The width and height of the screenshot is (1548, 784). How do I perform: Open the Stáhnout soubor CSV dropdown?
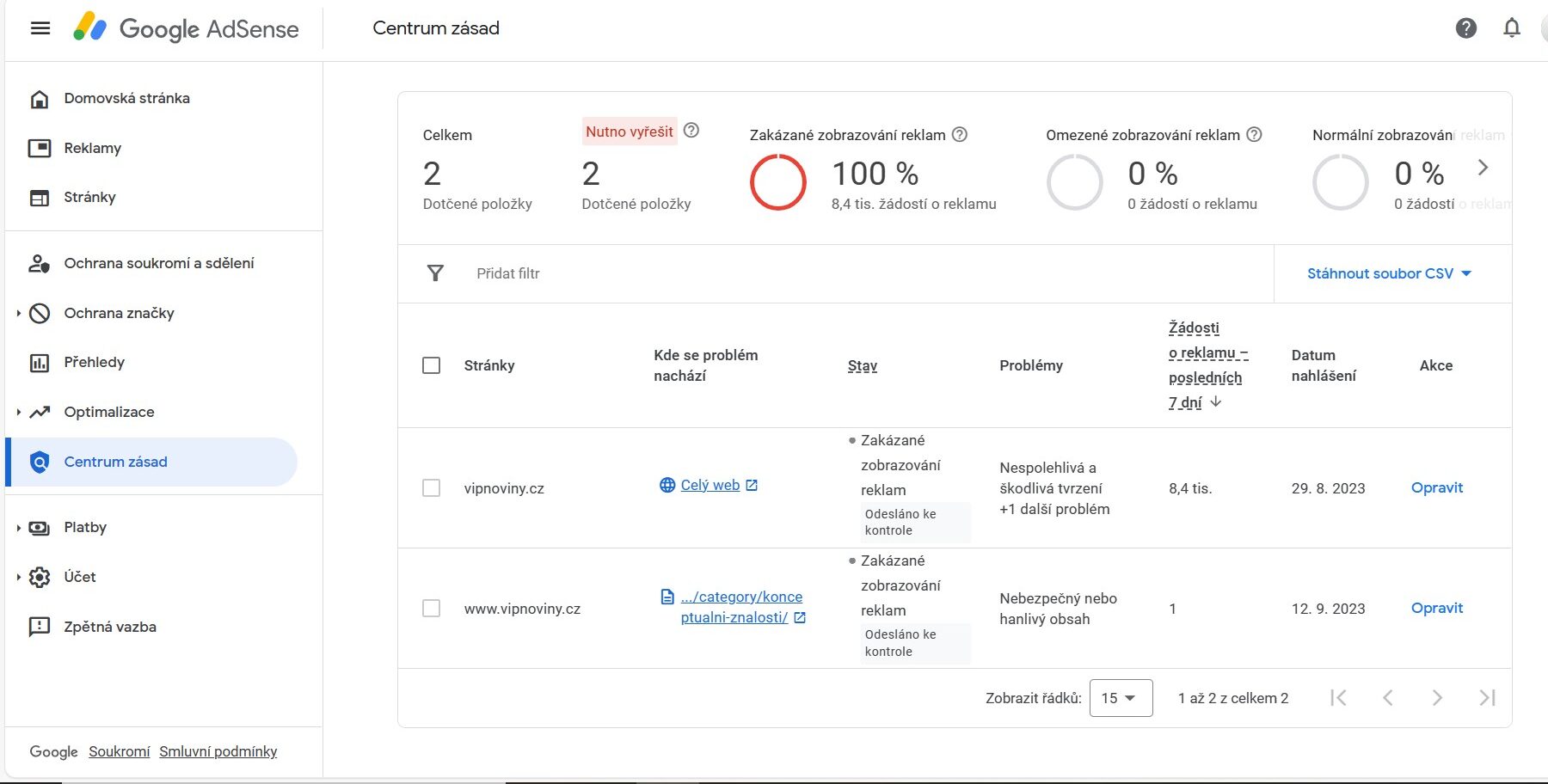pyautogui.click(x=1389, y=273)
